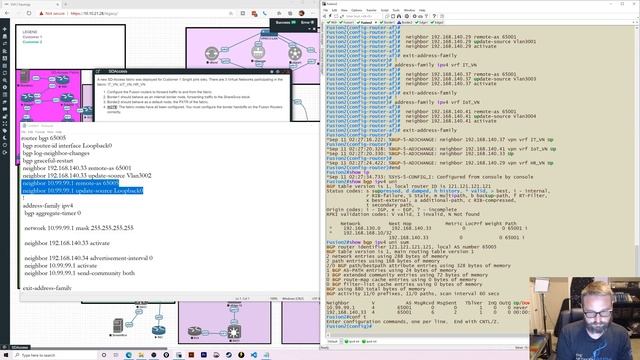The height and width of the screenshot is (360, 640).
Task: Click the Help question mark toolbar icon in SecureCRT
Action: pyautogui.click(x=434, y=16)
